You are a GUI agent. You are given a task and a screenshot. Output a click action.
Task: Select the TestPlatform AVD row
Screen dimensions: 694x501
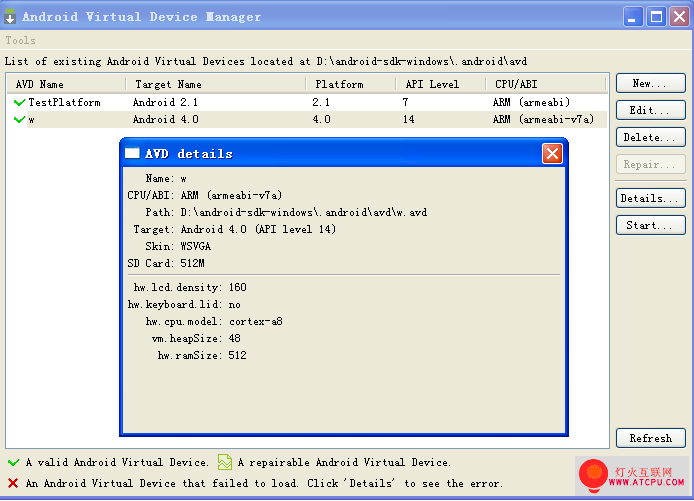[307, 102]
